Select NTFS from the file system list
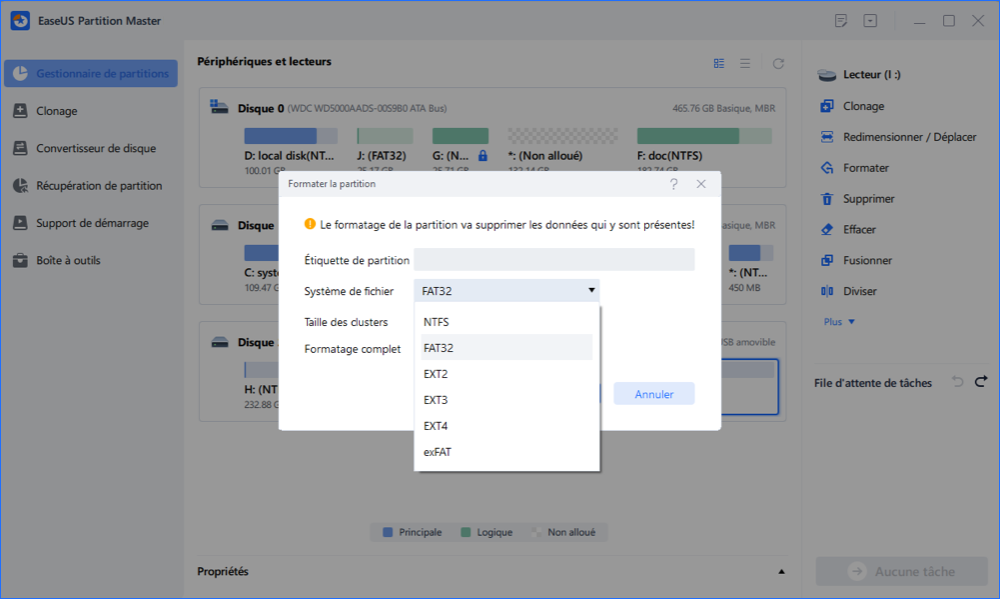 coord(506,322)
